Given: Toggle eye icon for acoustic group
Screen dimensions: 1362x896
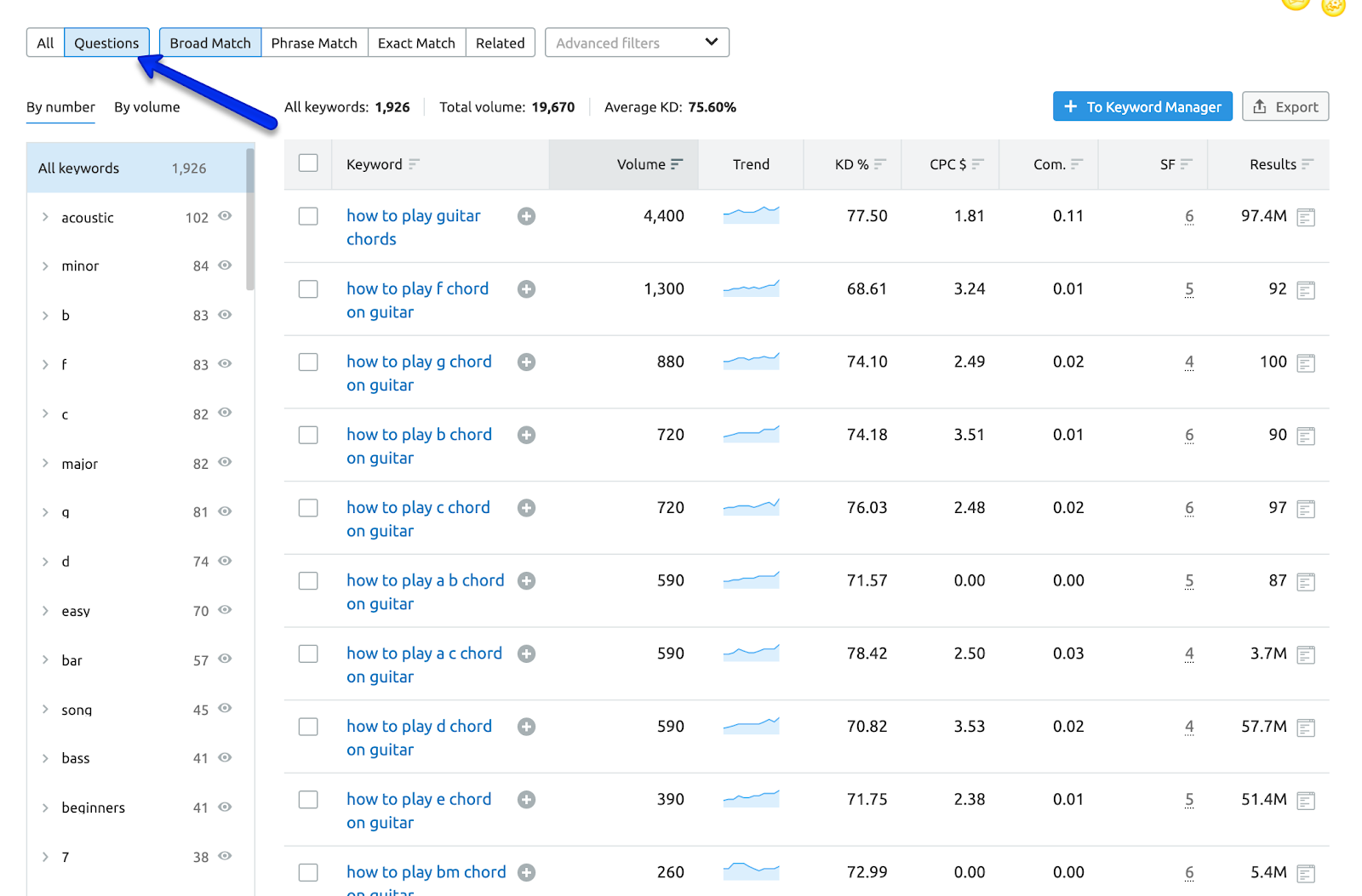Looking at the screenshot, I should (225, 216).
